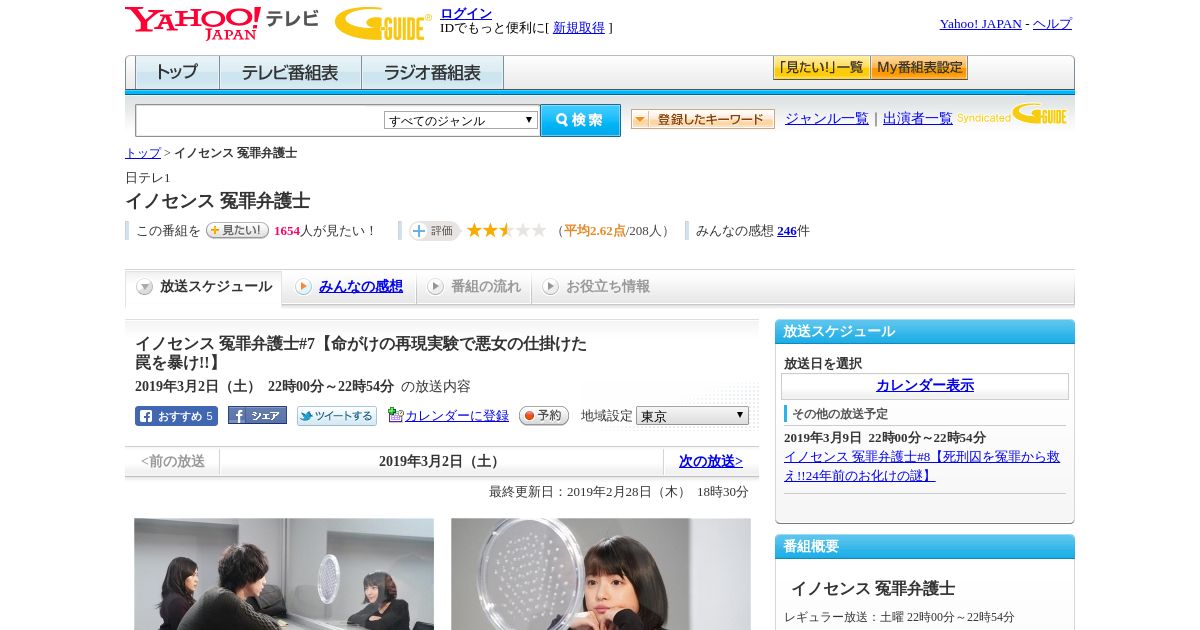Click the red-dot 予約 record button

coord(544,416)
